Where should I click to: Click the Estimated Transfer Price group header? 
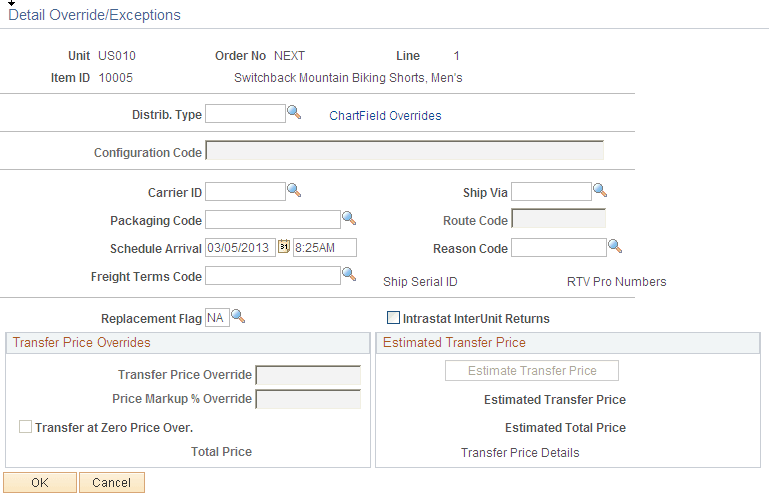point(568,343)
